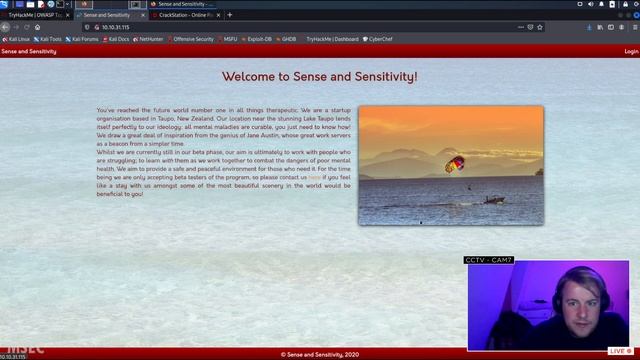Open the Kali Forums bookmark
Image resolution: width=640 pixels, height=360 pixels.
tap(82, 39)
